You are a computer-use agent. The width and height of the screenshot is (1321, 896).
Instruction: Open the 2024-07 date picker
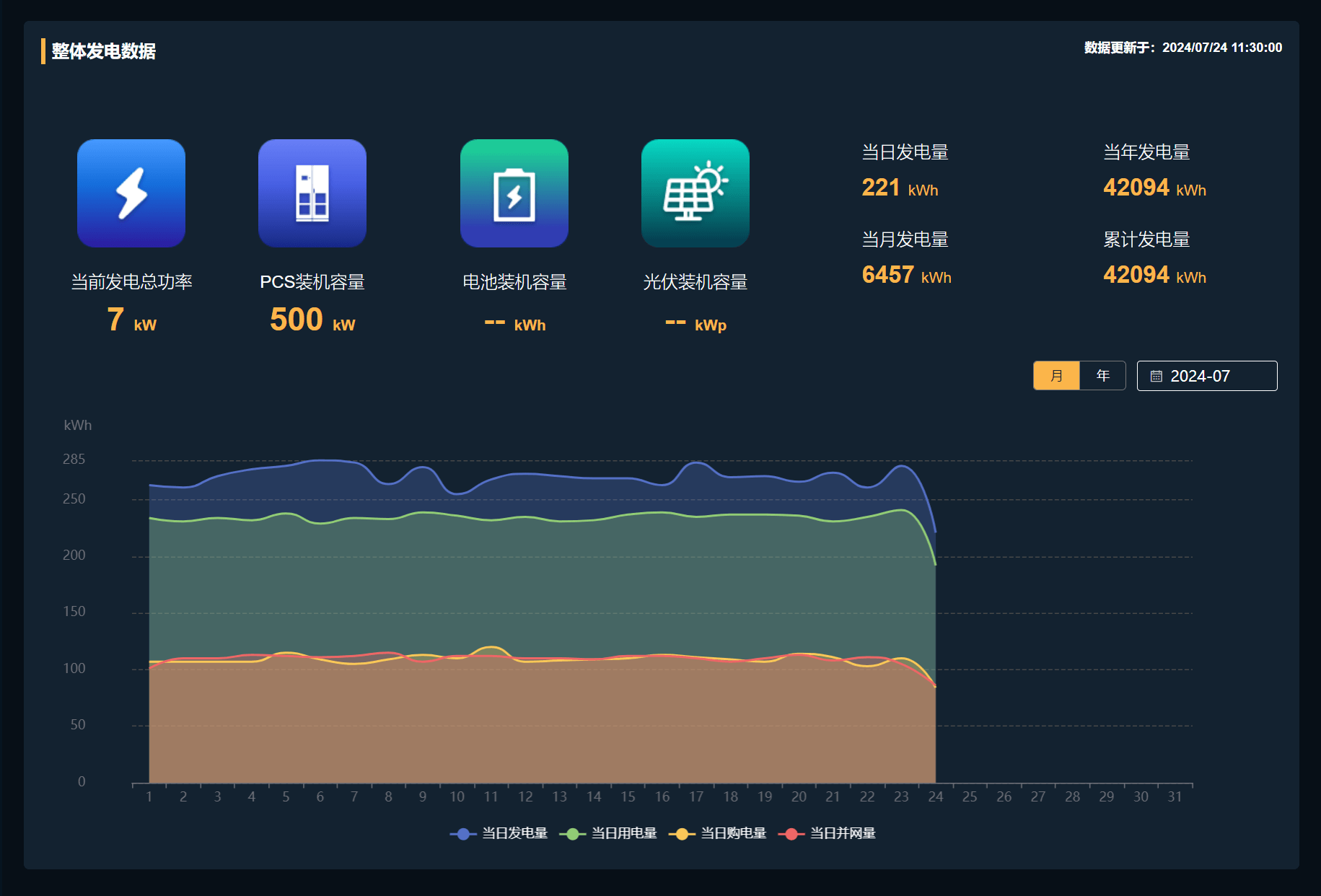[x=1207, y=376]
